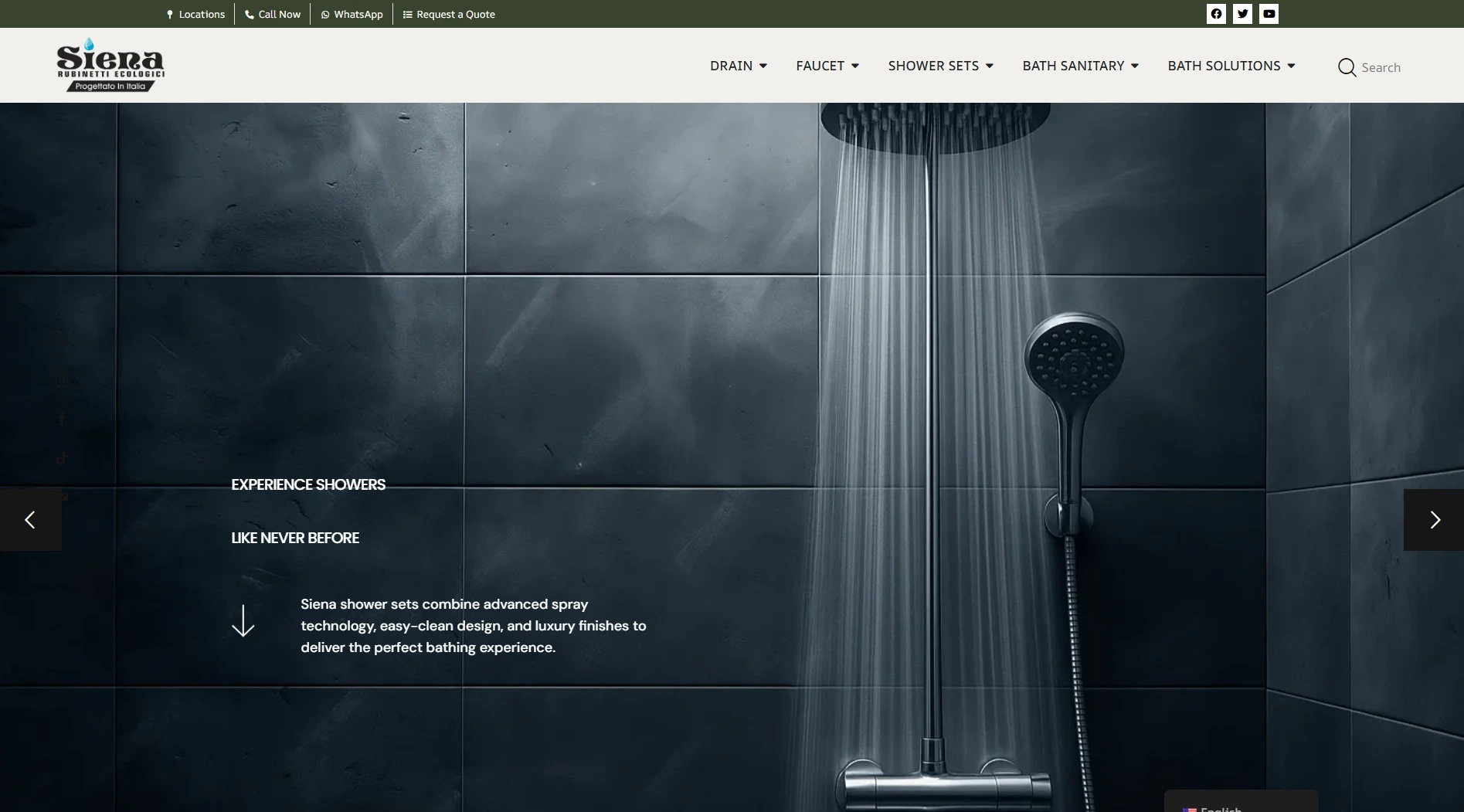Click the Twitter bird icon

pyautogui.click(x=1242, y=14)
